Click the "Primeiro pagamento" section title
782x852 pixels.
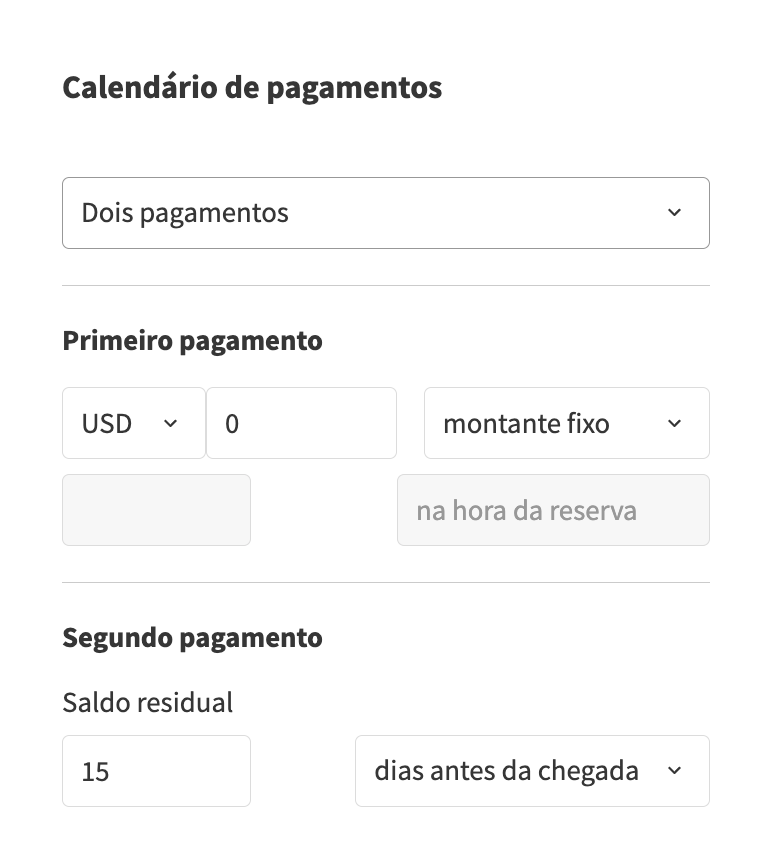point(193,340)
